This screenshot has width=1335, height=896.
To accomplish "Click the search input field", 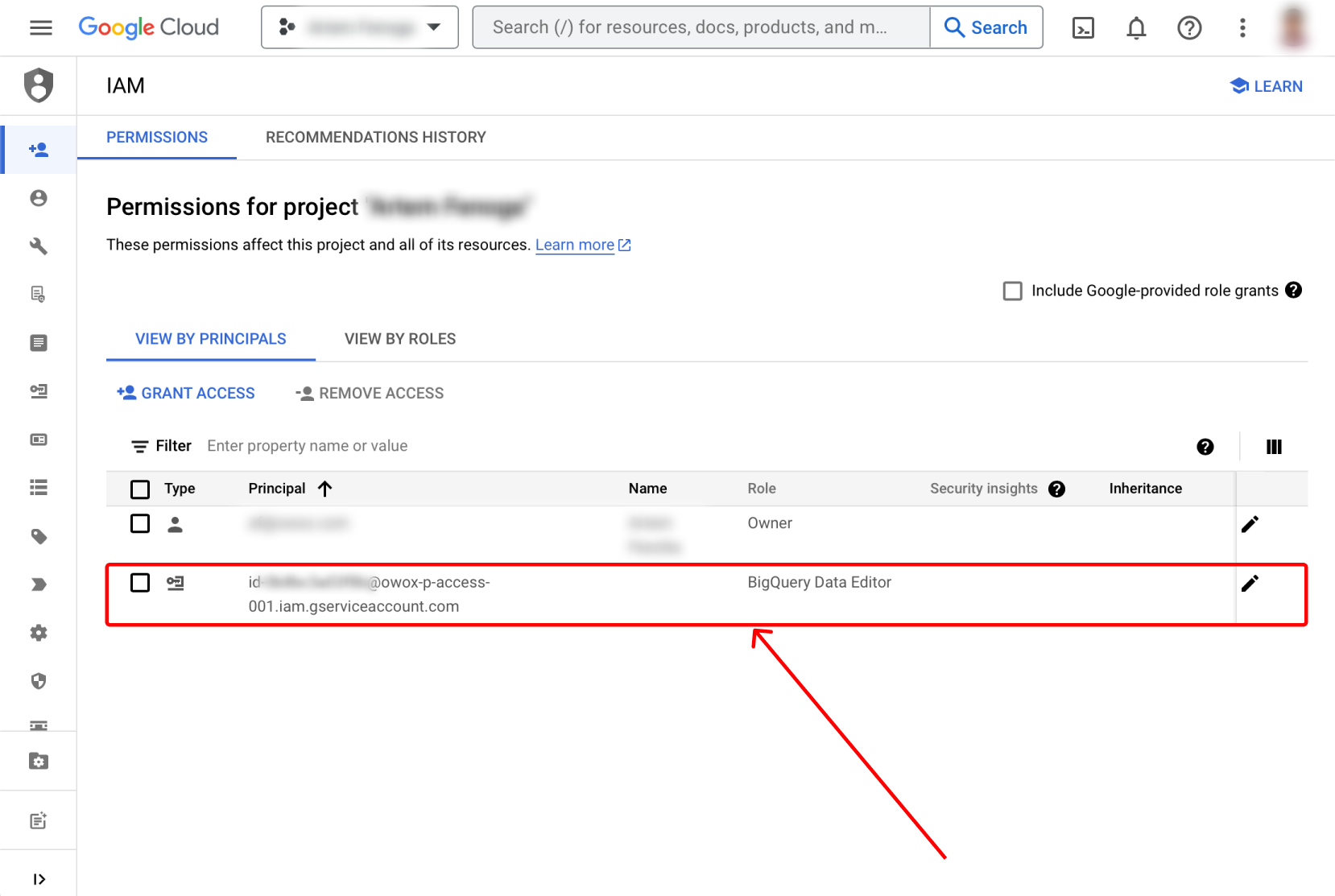I will coord(701,27).
